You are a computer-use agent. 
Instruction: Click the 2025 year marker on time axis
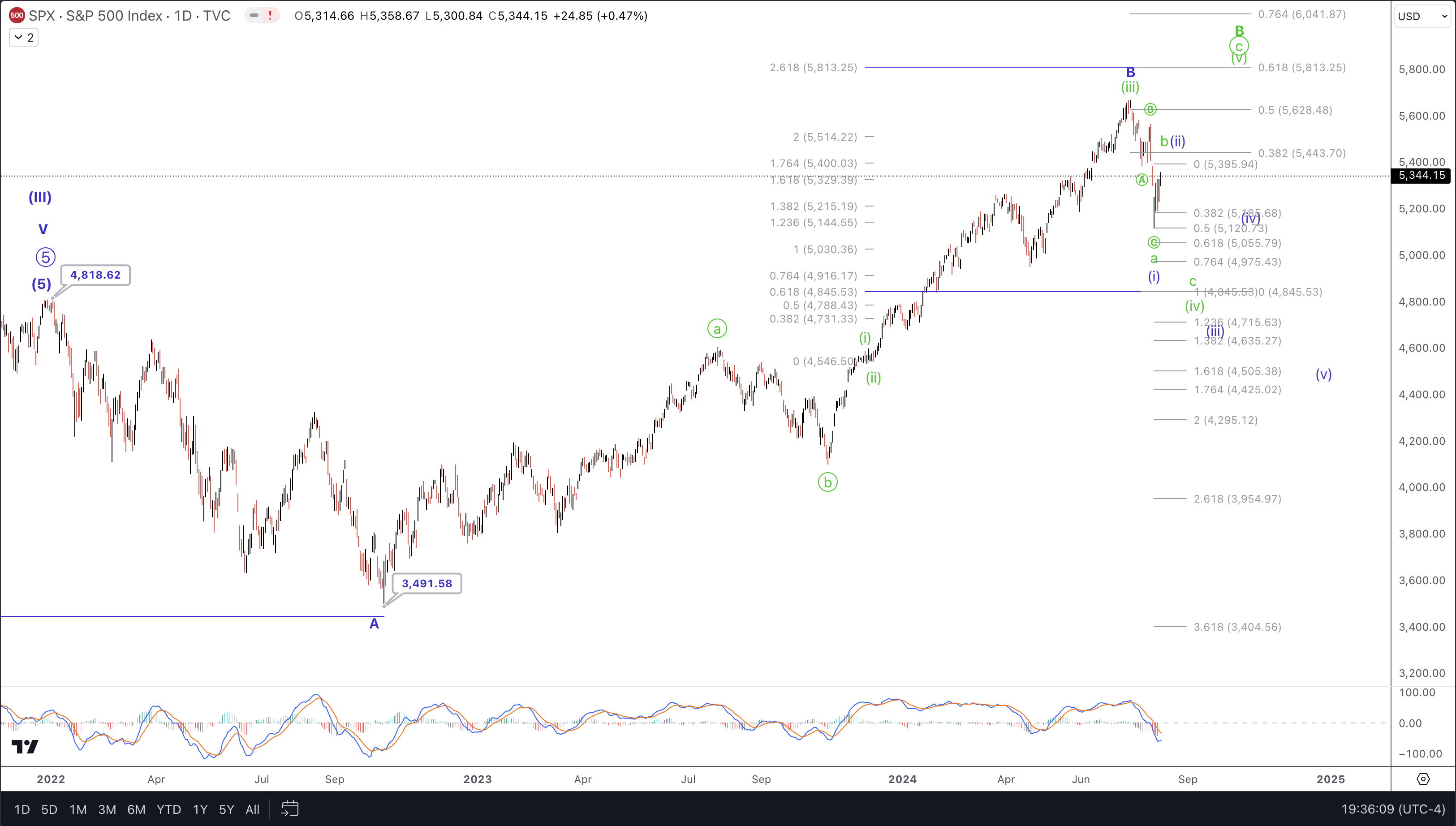[x=1331, y=779]
